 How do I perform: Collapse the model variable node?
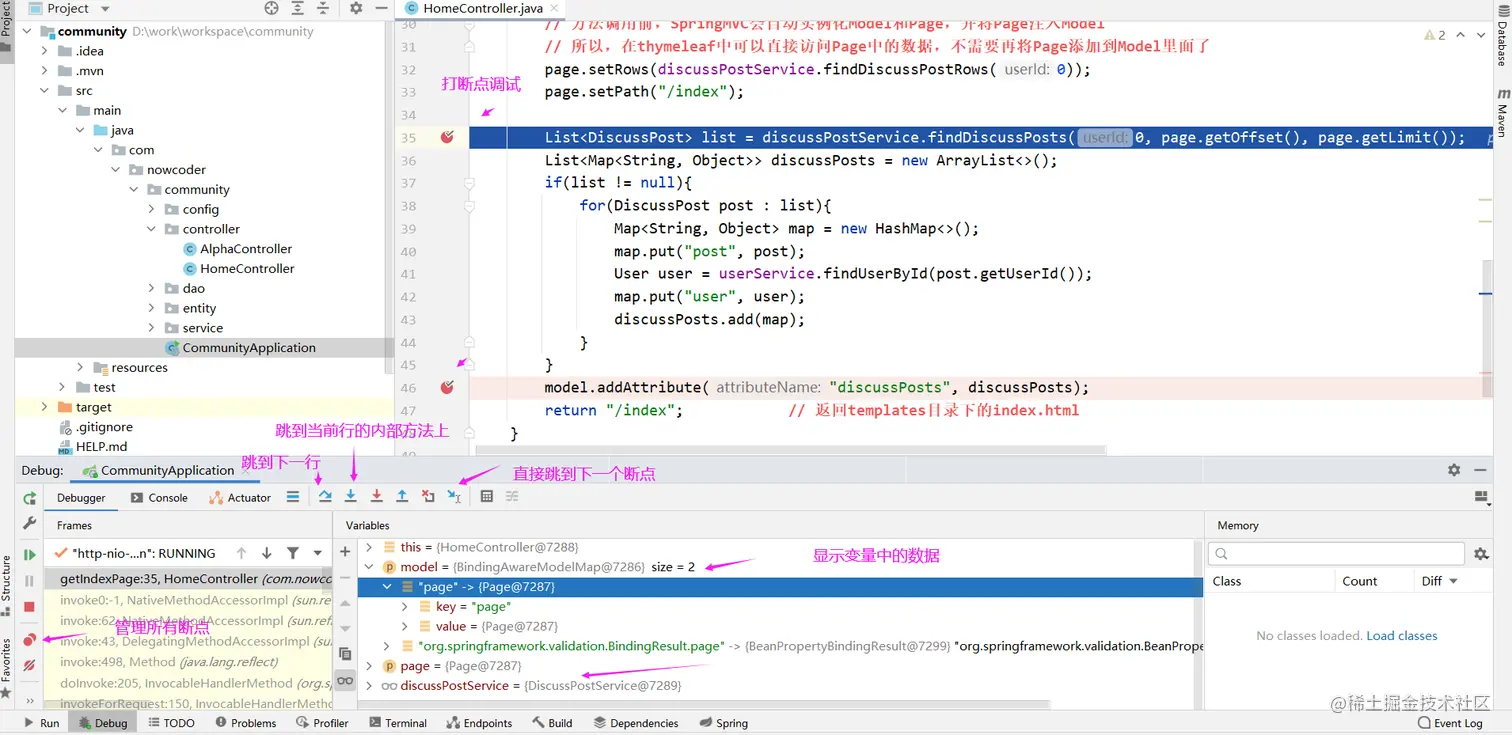[x=369, y=567]
